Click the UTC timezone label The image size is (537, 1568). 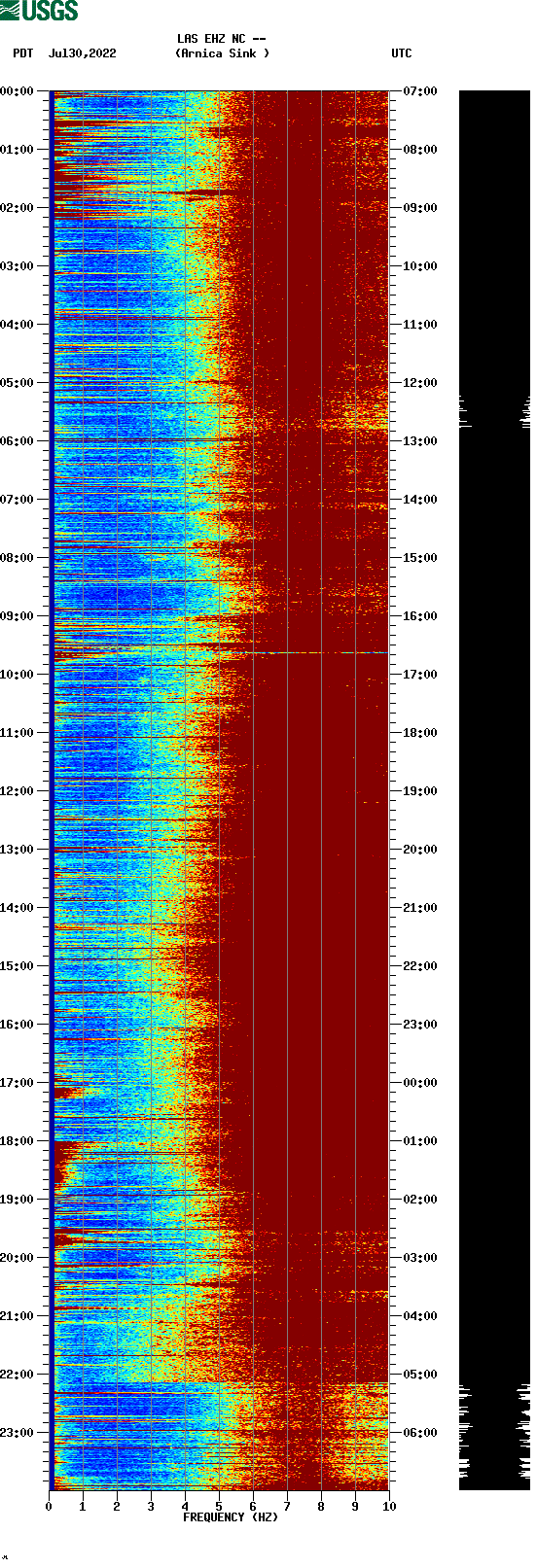point(402,53)
